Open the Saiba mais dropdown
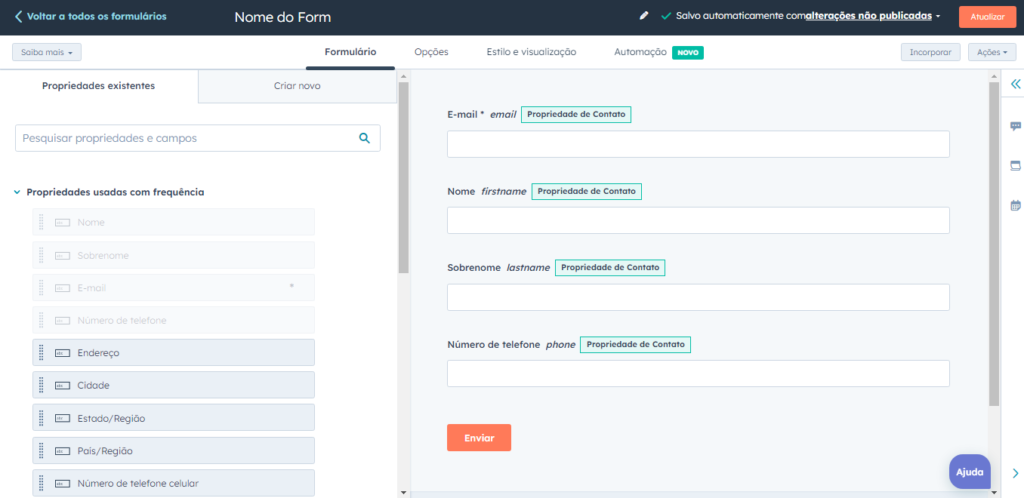 [46, 52]
